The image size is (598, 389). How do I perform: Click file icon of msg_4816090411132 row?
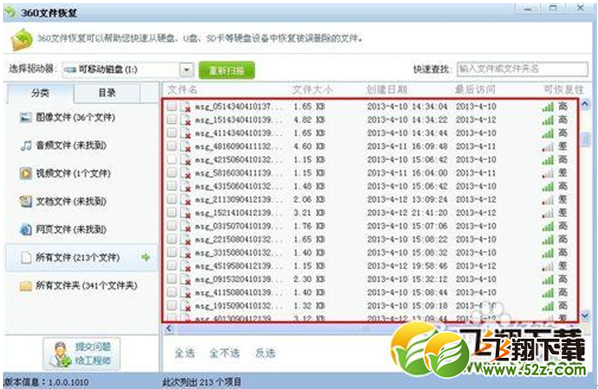(x=186, y=146)
